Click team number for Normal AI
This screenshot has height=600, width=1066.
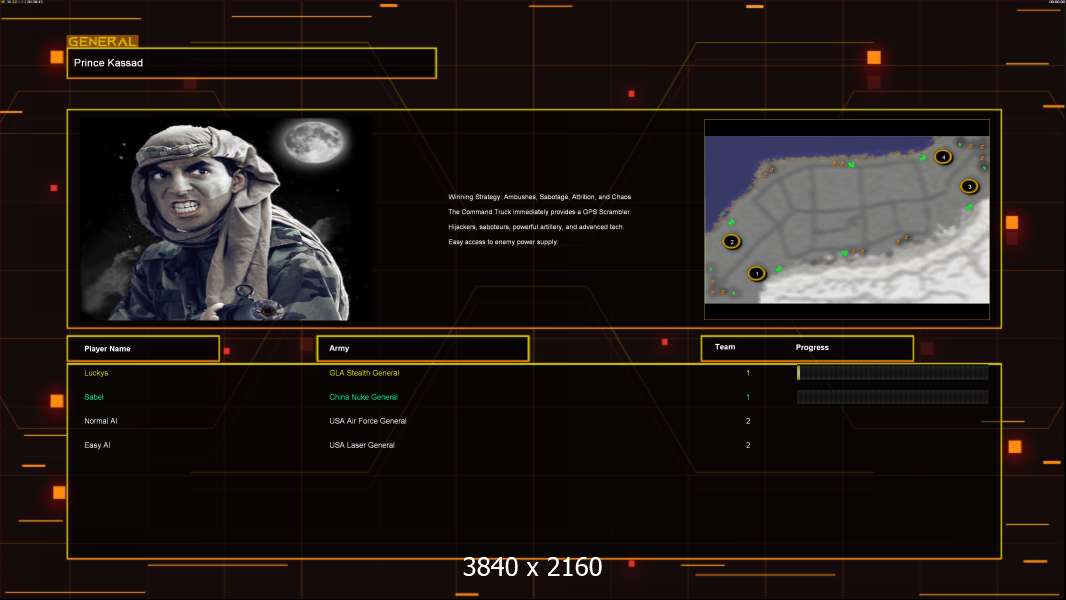point(748,421)
